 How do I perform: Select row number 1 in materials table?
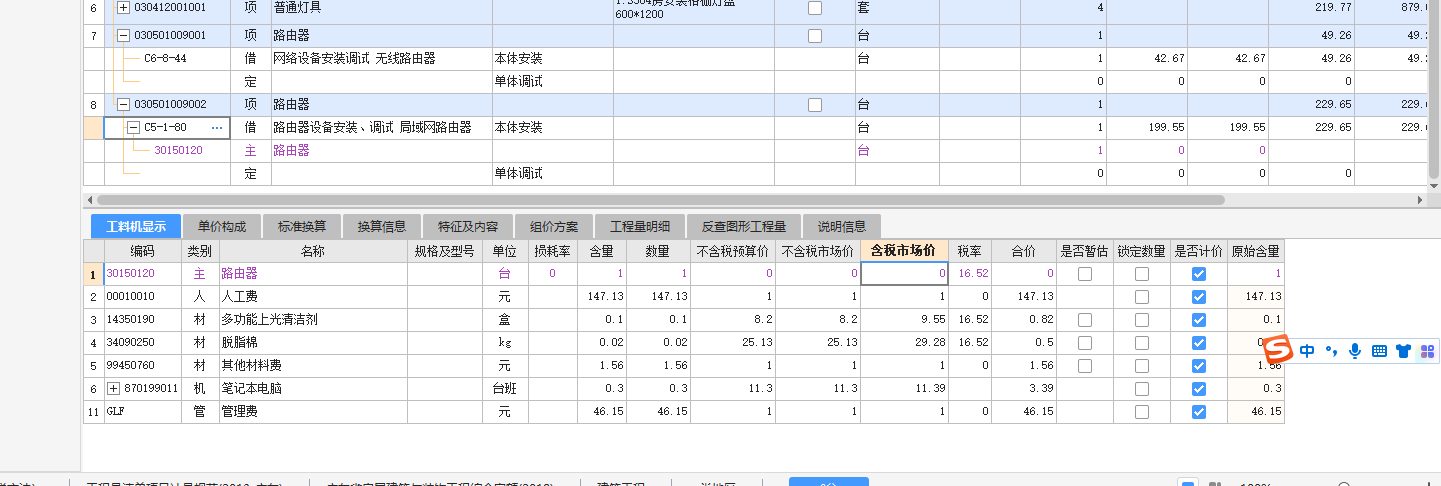pyautogui.click(x=94, y=274)
